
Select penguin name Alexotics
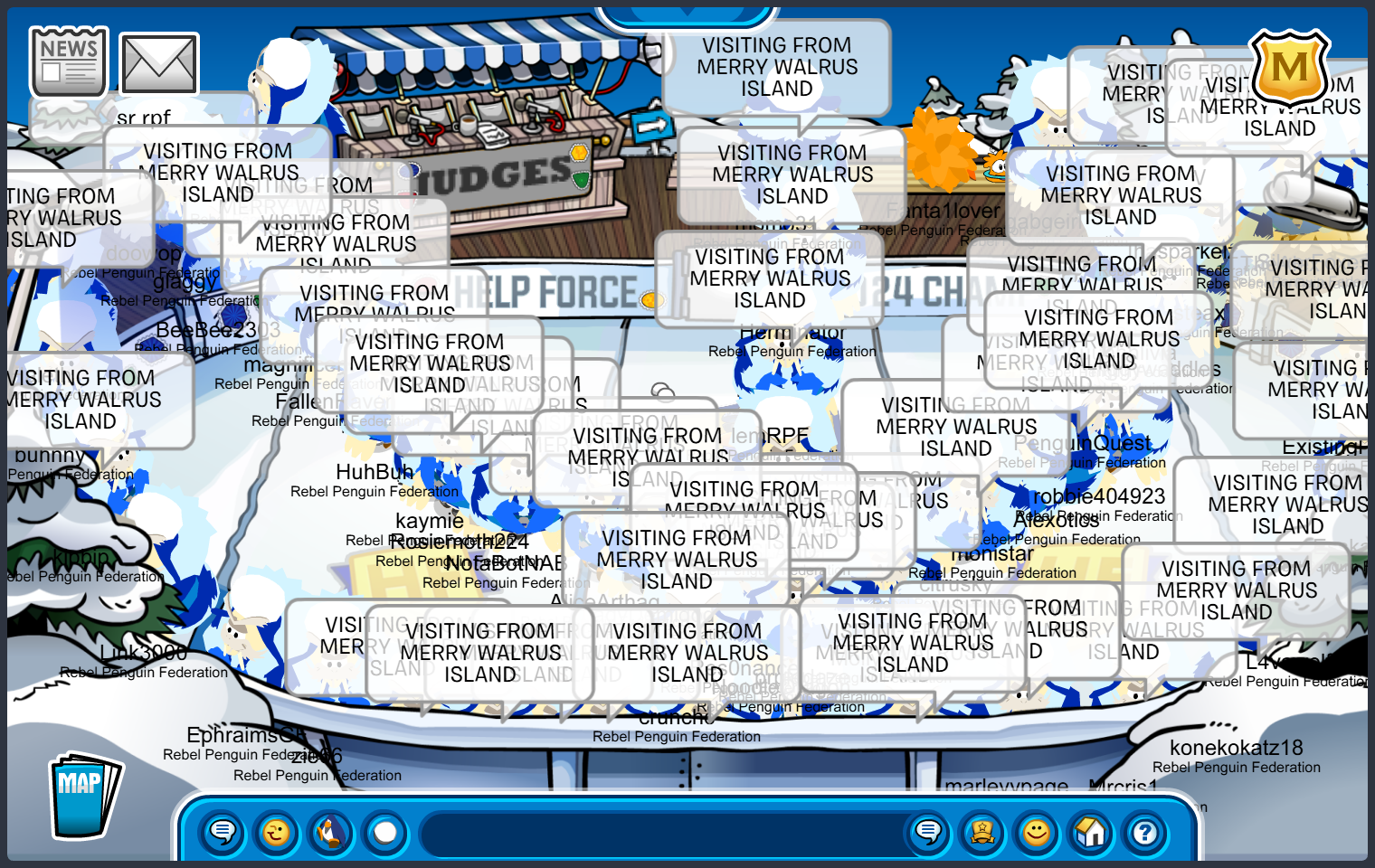pyautogui.click(x=1057, y=520)
